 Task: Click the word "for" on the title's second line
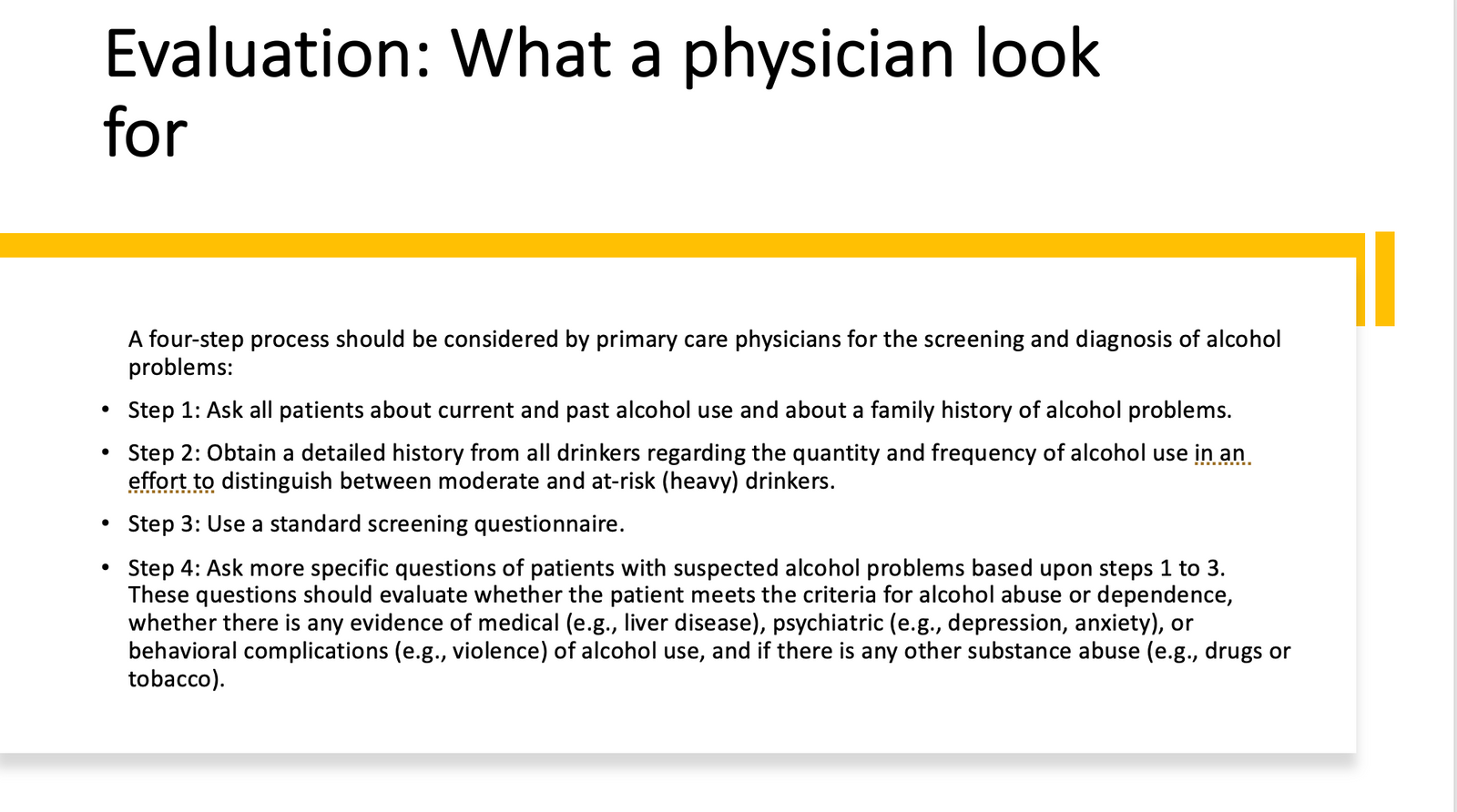click(146, 133)
